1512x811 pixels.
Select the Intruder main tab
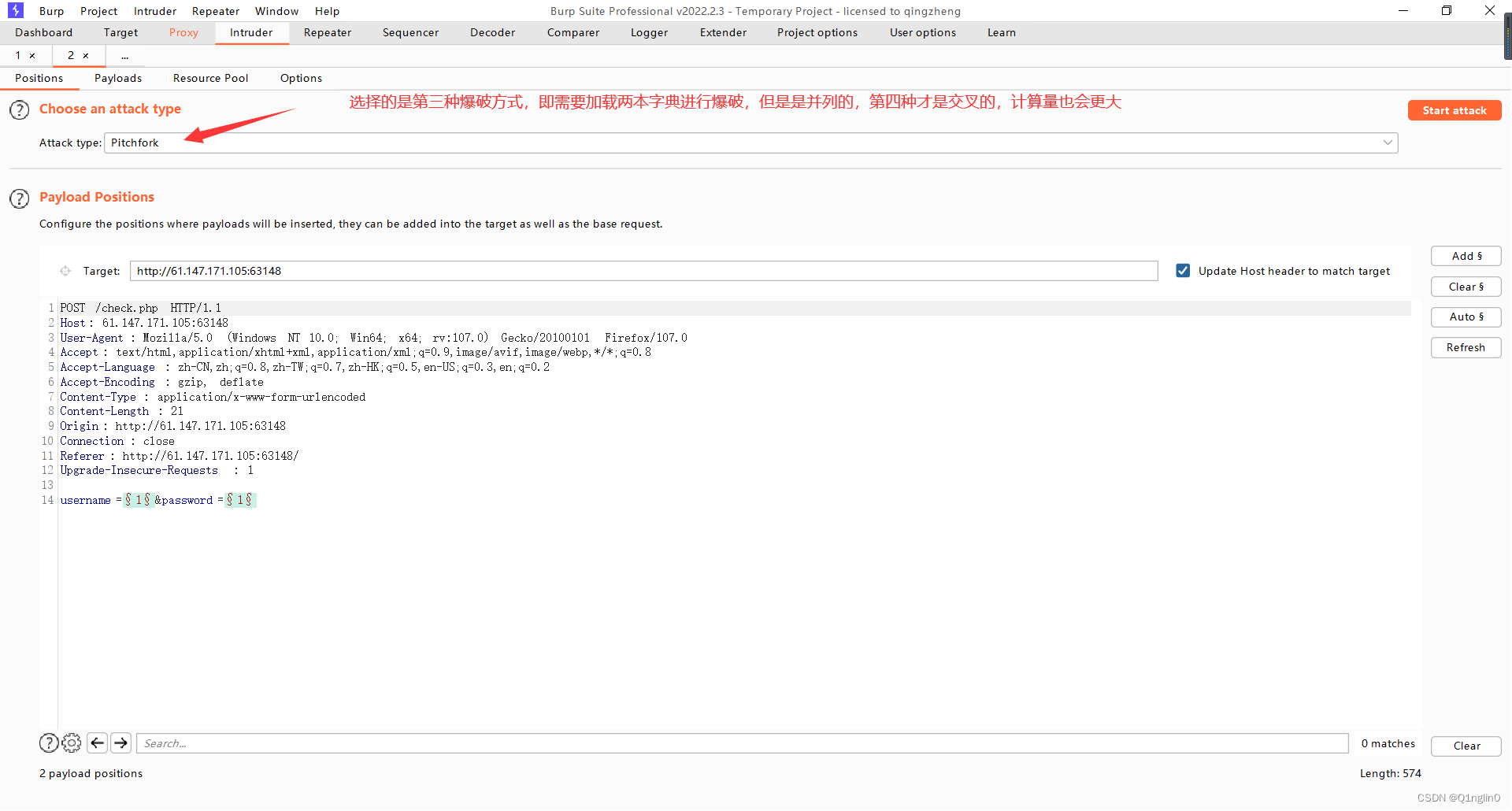[x=251, y=32]
